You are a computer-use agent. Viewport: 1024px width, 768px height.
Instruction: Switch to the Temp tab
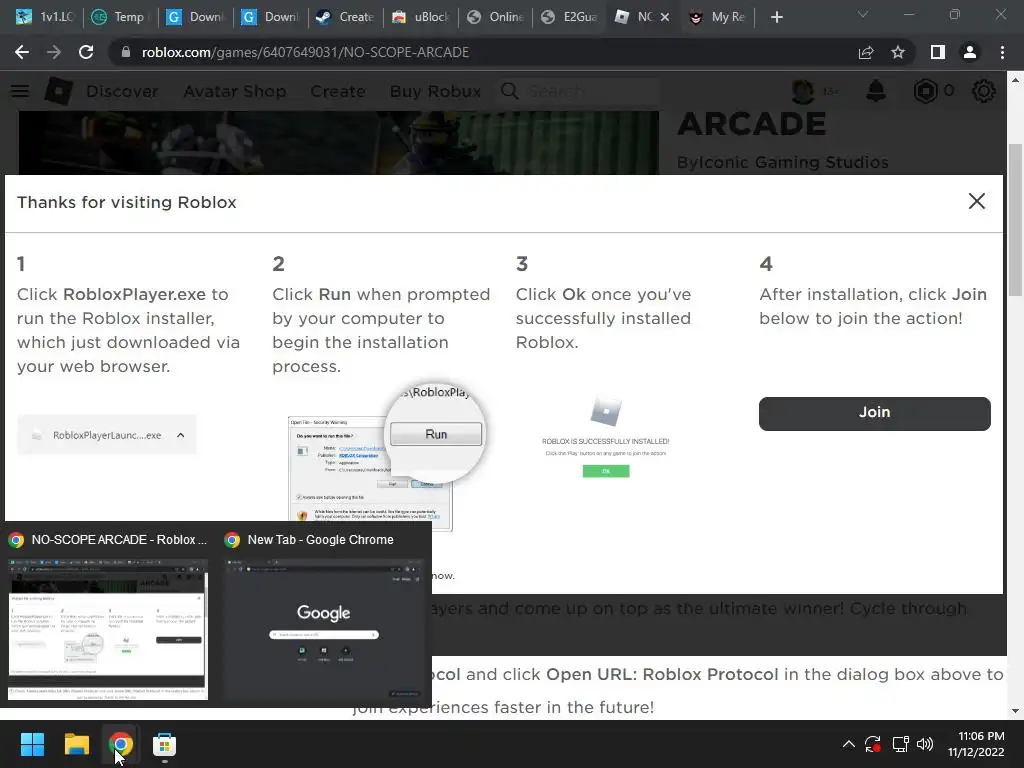119,17
